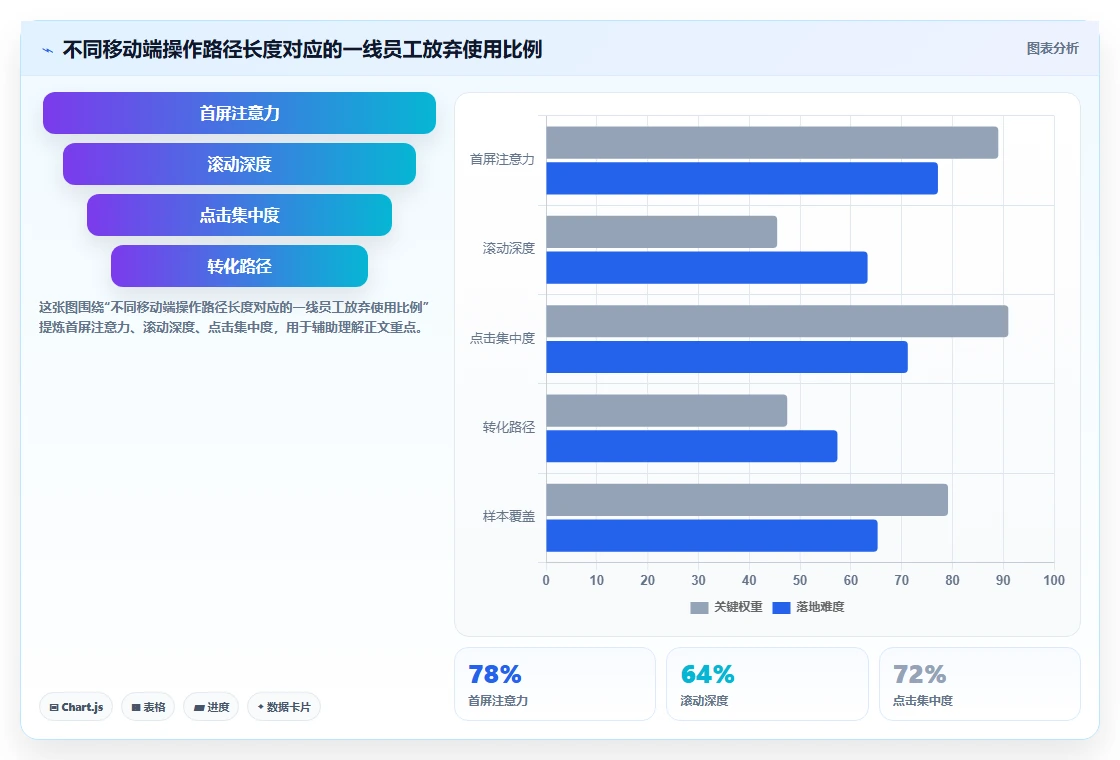Click the 首屏注意力 axis label in chart
Screen dimensions: 1120x760
click(x=502, y=159)
